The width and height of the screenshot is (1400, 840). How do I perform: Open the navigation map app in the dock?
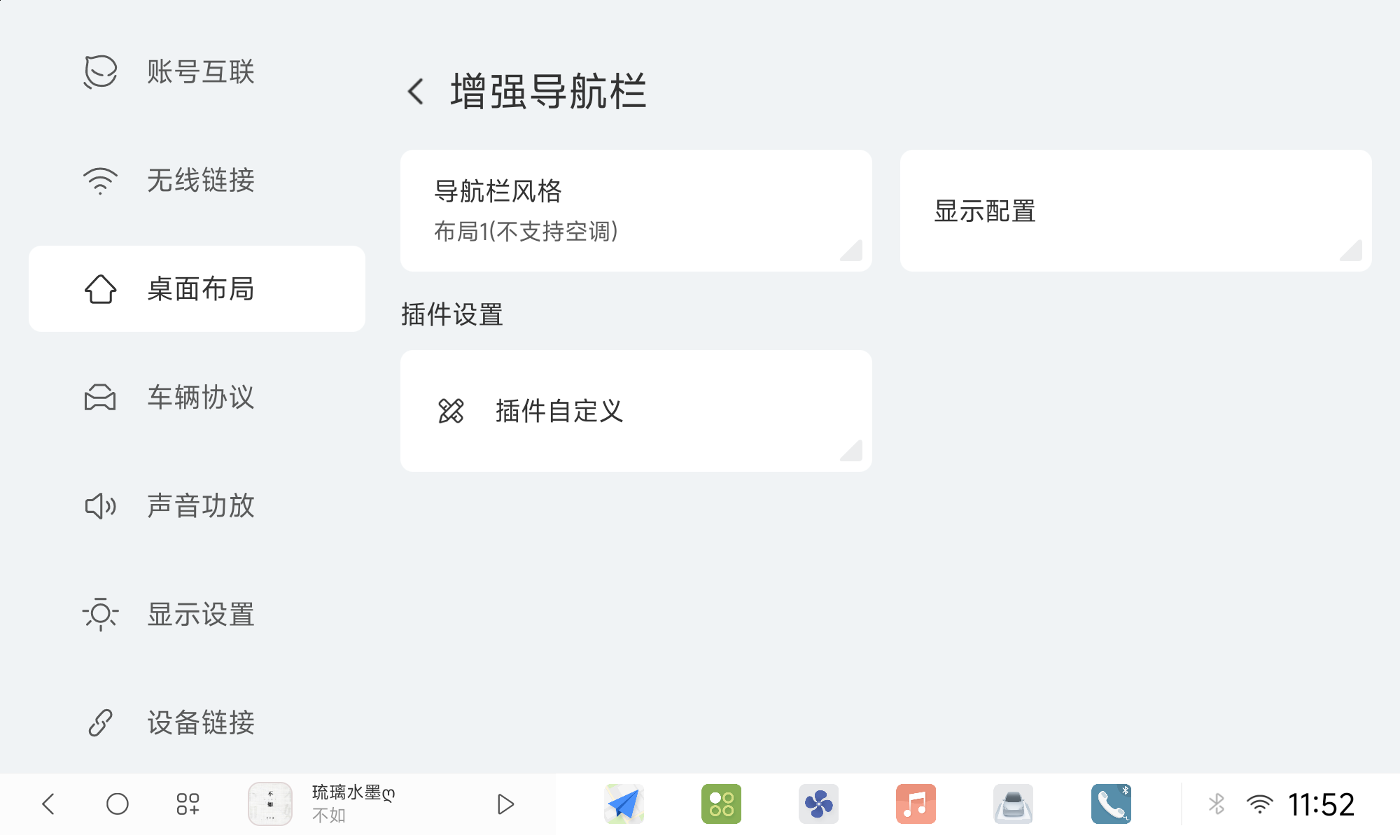tap(624, 804)
